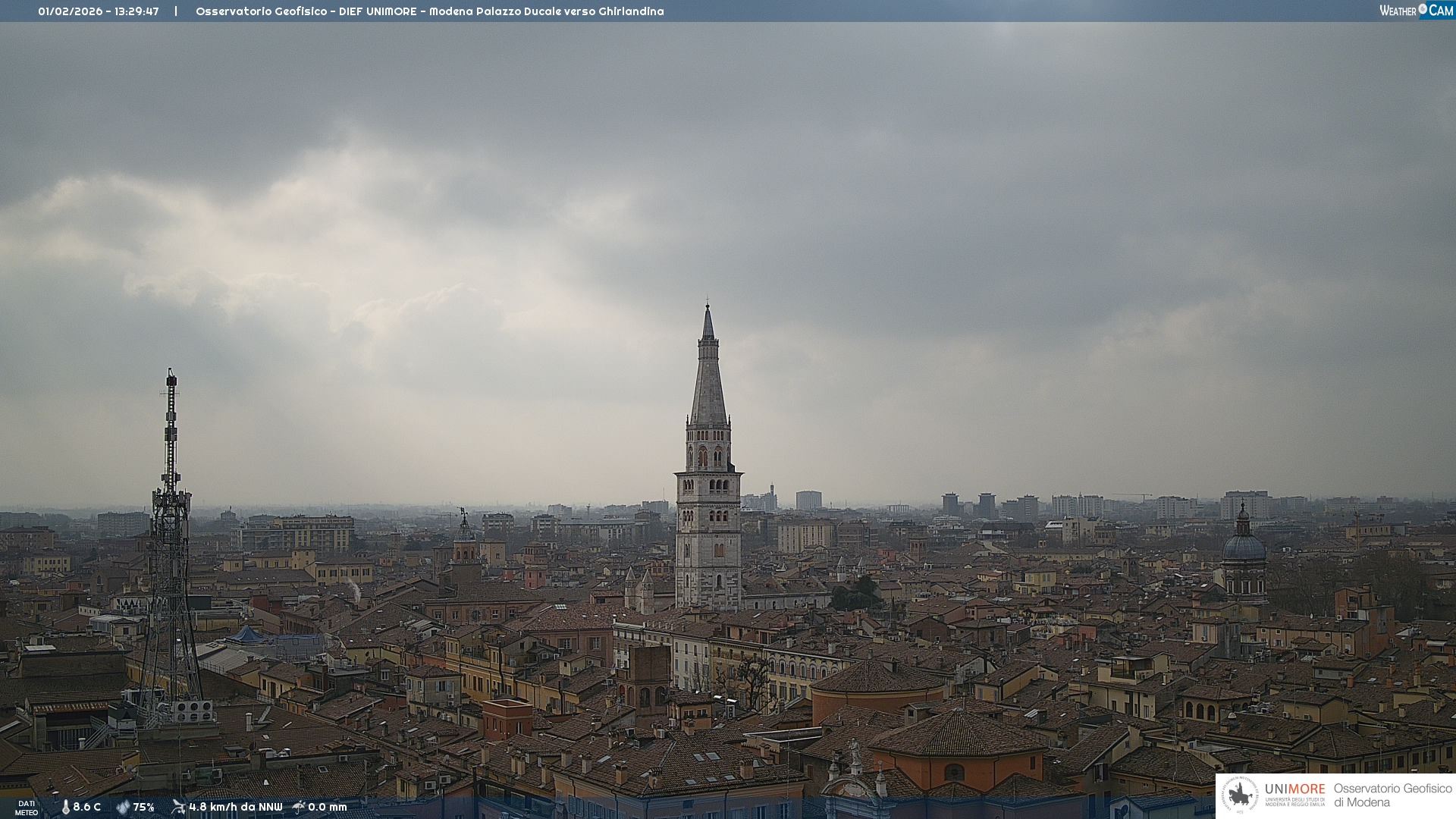Screen dimensions: 1456x819
Task: Click the 0.0 mm rainfall value
Action: click(327, 807)
